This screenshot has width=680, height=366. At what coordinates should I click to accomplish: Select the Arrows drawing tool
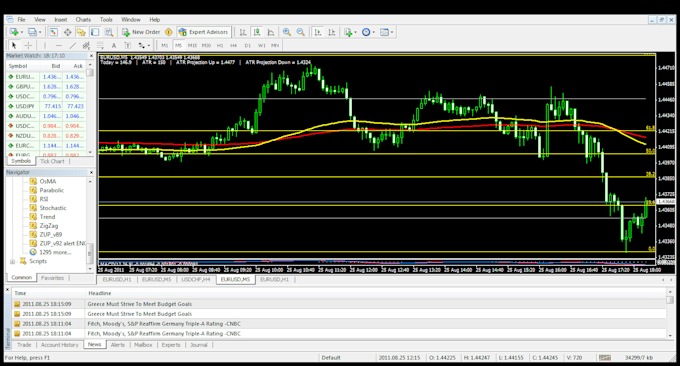[x=141, y=45]
